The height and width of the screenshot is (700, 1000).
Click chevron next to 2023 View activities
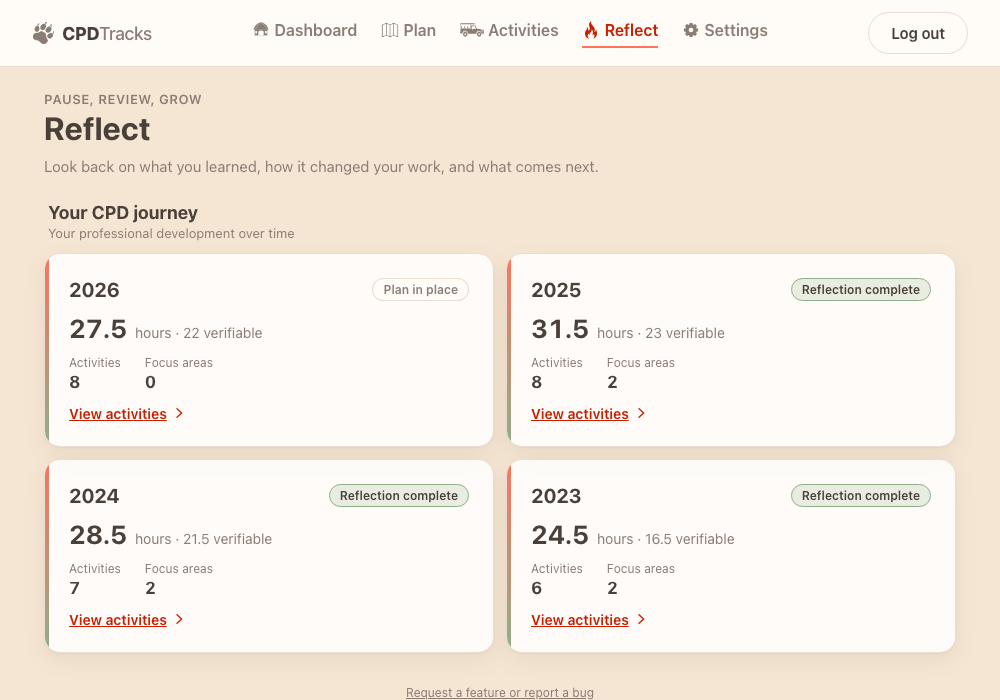coord(641,619)
